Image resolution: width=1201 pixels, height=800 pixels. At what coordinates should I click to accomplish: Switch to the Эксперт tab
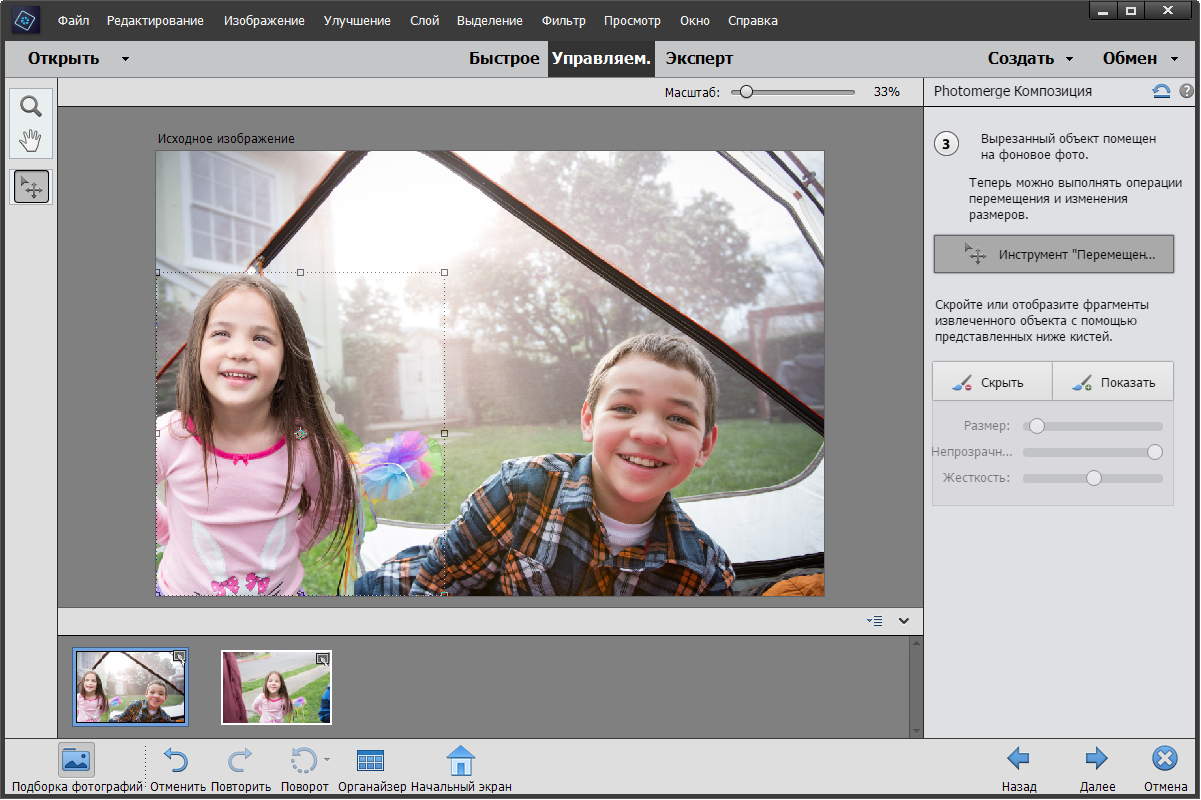[699, 58]
